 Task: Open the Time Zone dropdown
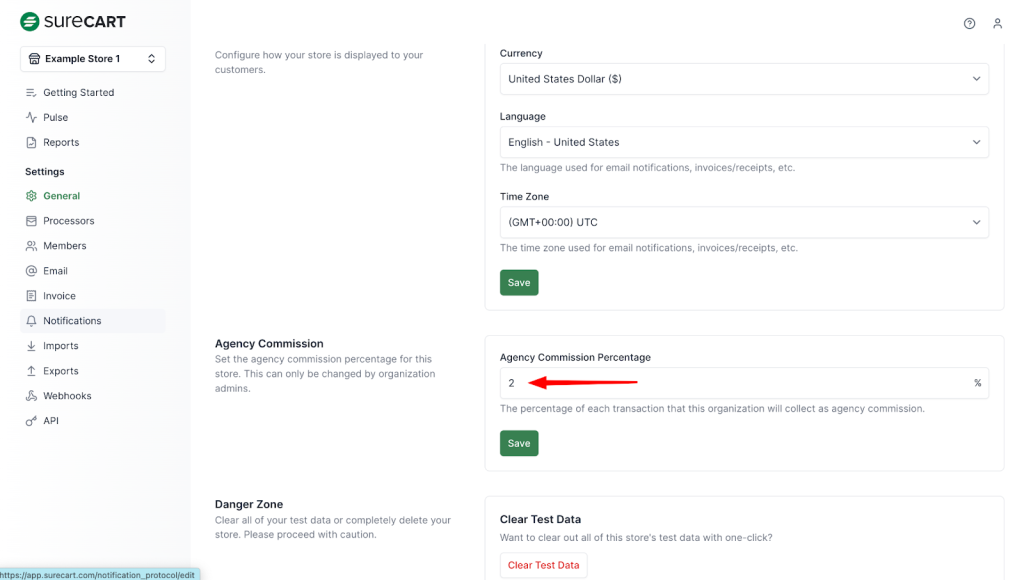(x=744, y=222)
